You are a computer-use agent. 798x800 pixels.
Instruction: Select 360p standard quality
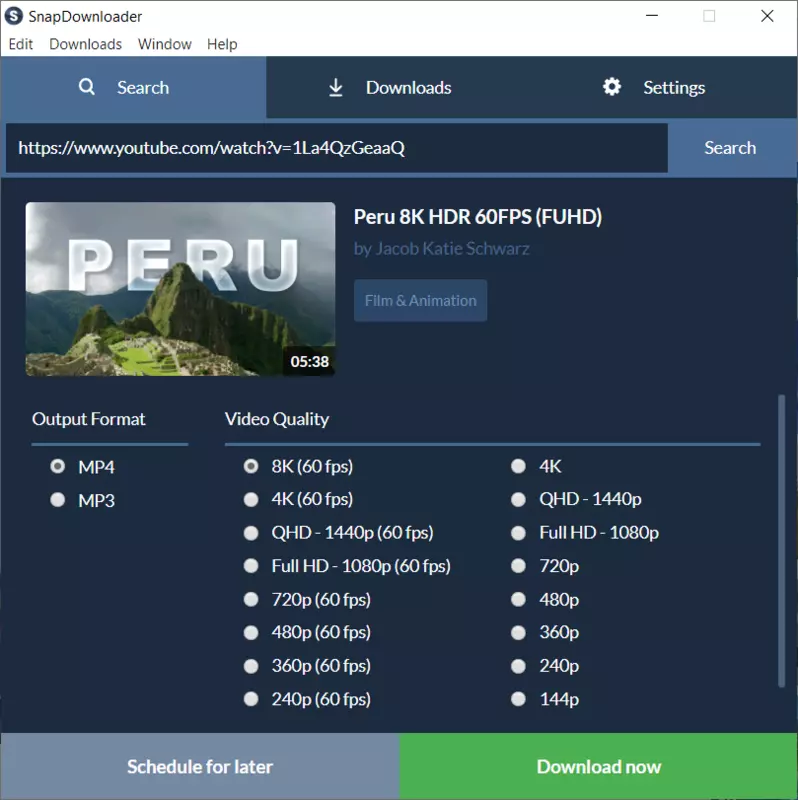(x=518, y=633)
